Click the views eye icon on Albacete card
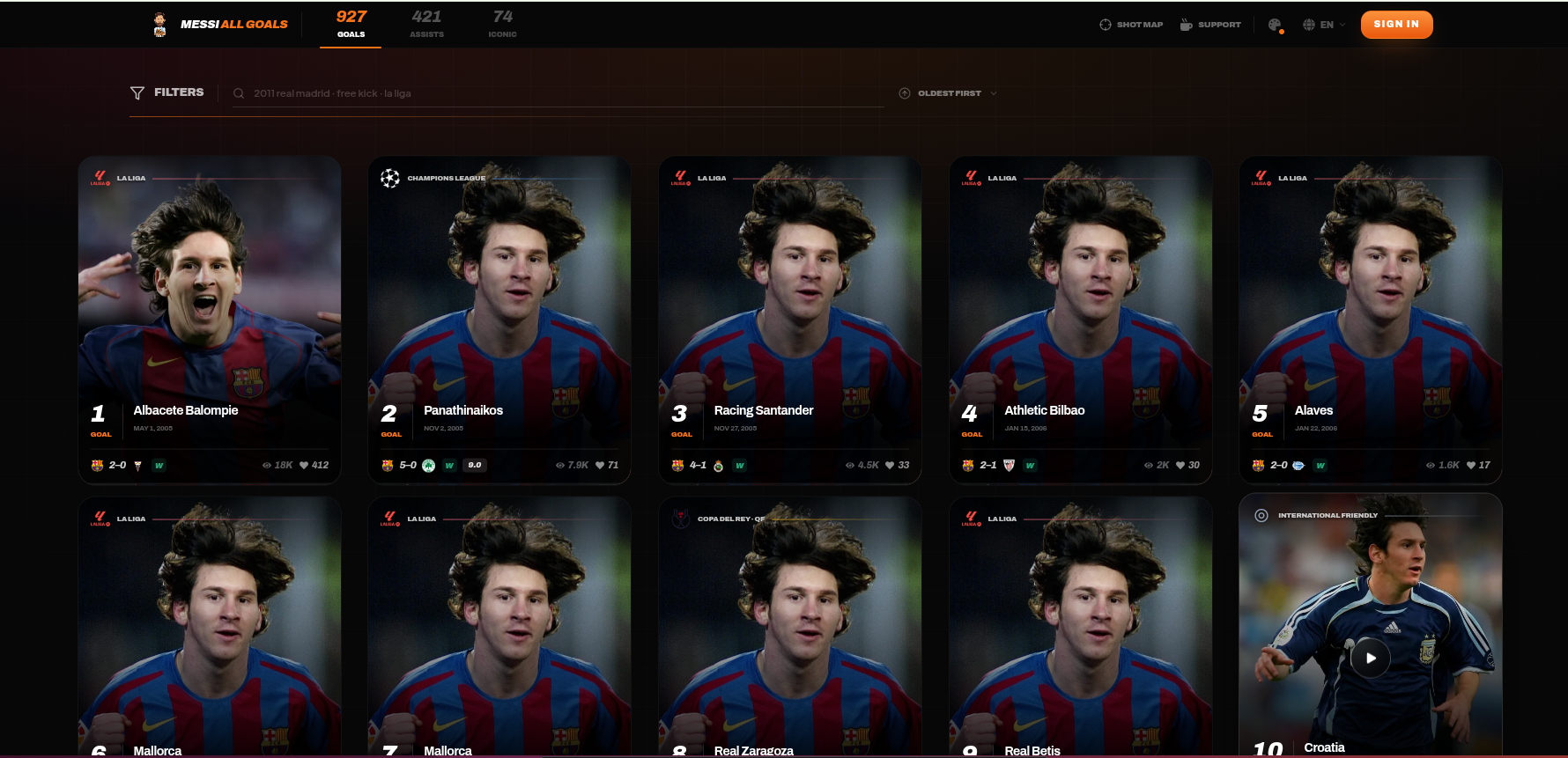The height and width of the screenshot is (758, 1568). (267, 466)
